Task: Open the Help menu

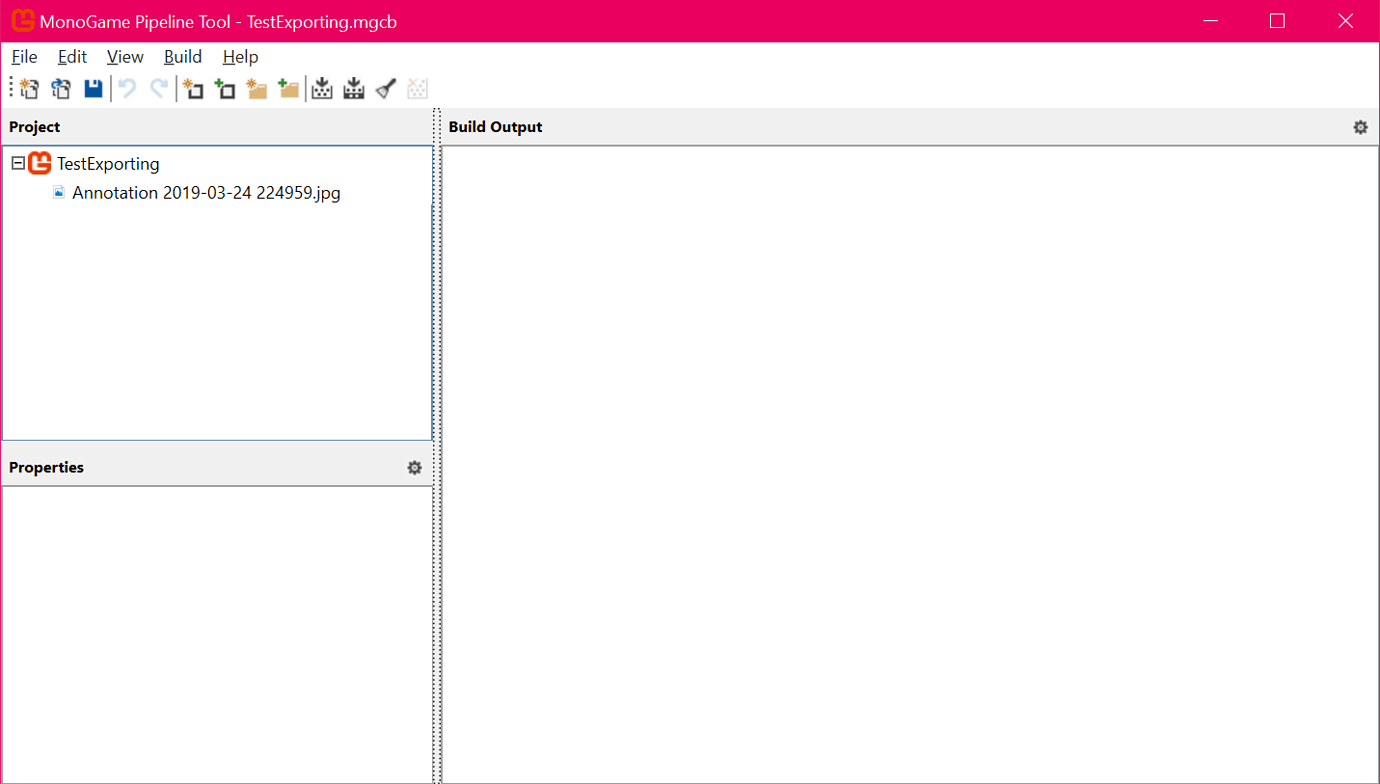Action: click(x=240, y=57)
